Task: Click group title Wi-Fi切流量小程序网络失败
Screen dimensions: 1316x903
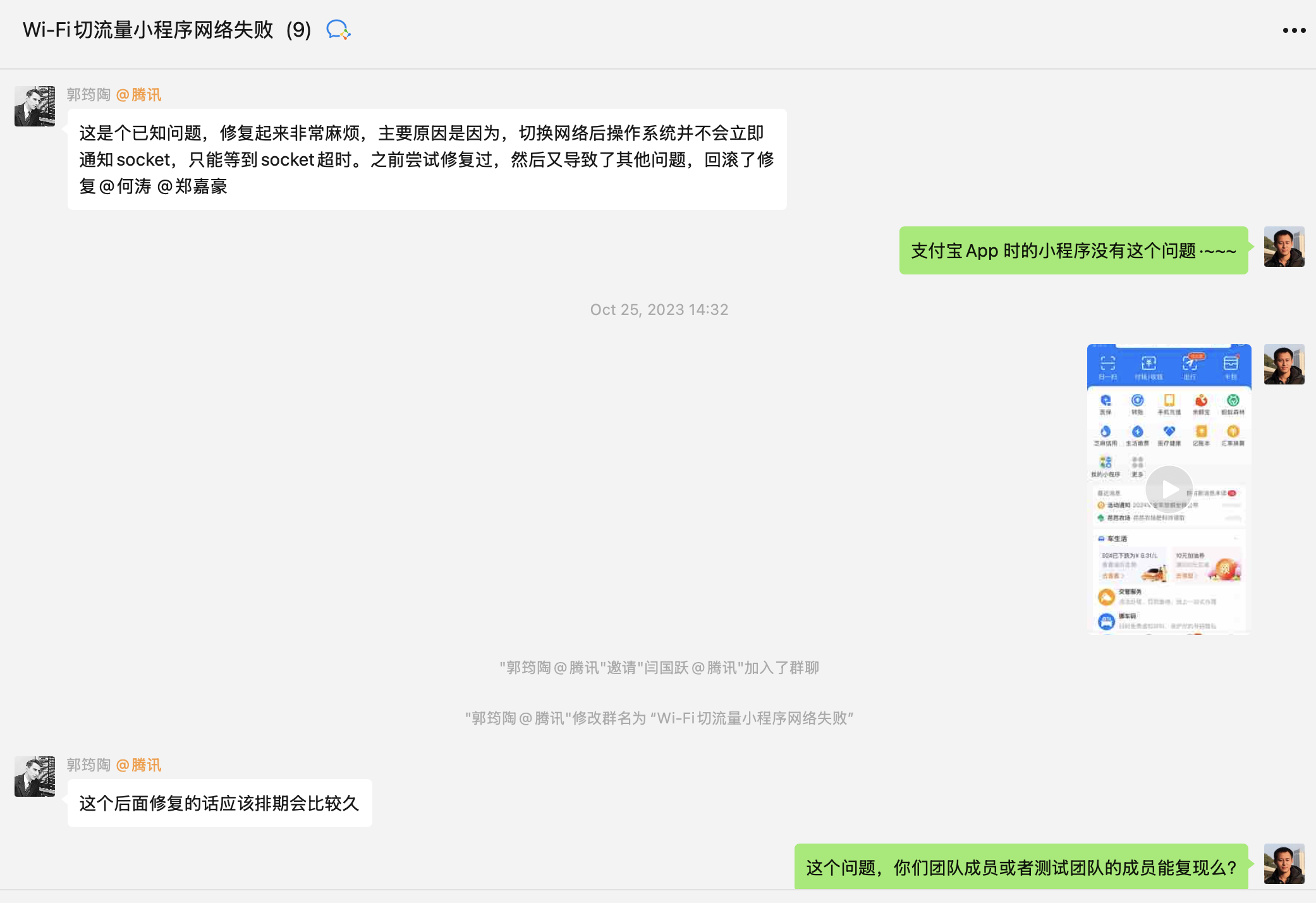Action: point(148,30)
